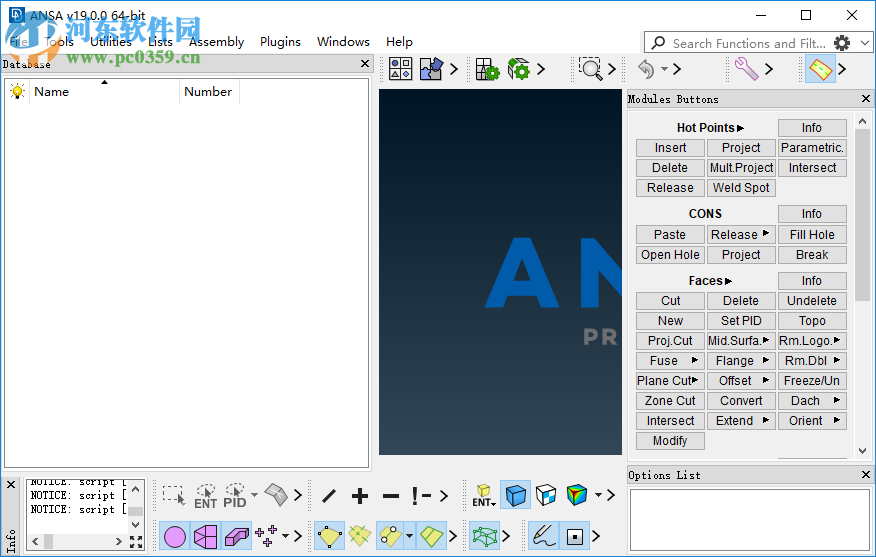Click the Fill Hole button
The image size is (876, 557).
812,235
